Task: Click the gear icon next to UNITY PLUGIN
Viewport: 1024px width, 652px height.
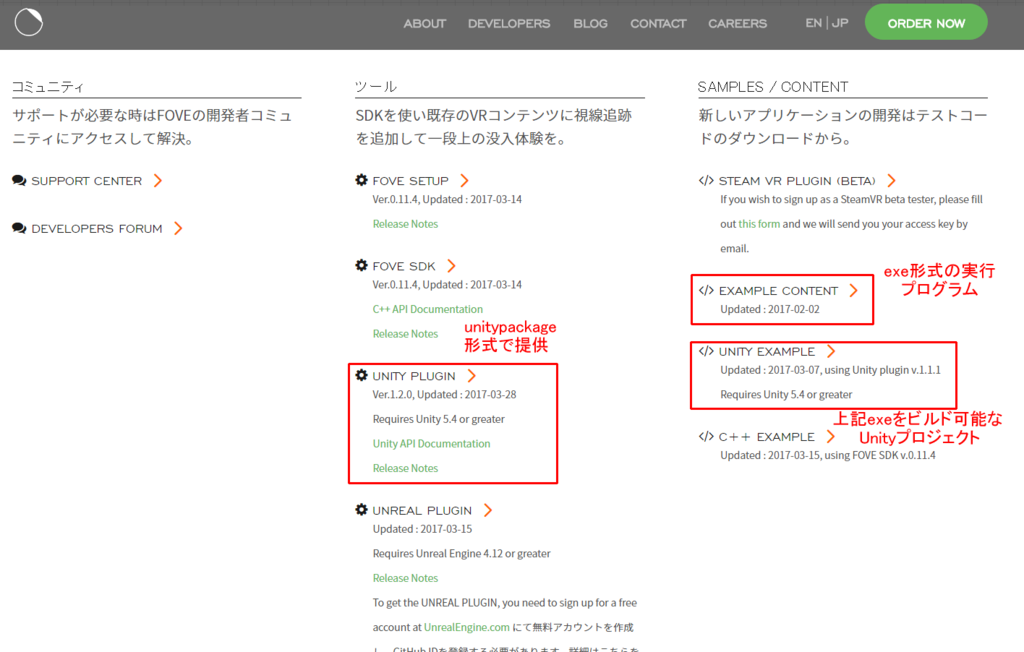Action: [361, 375]
